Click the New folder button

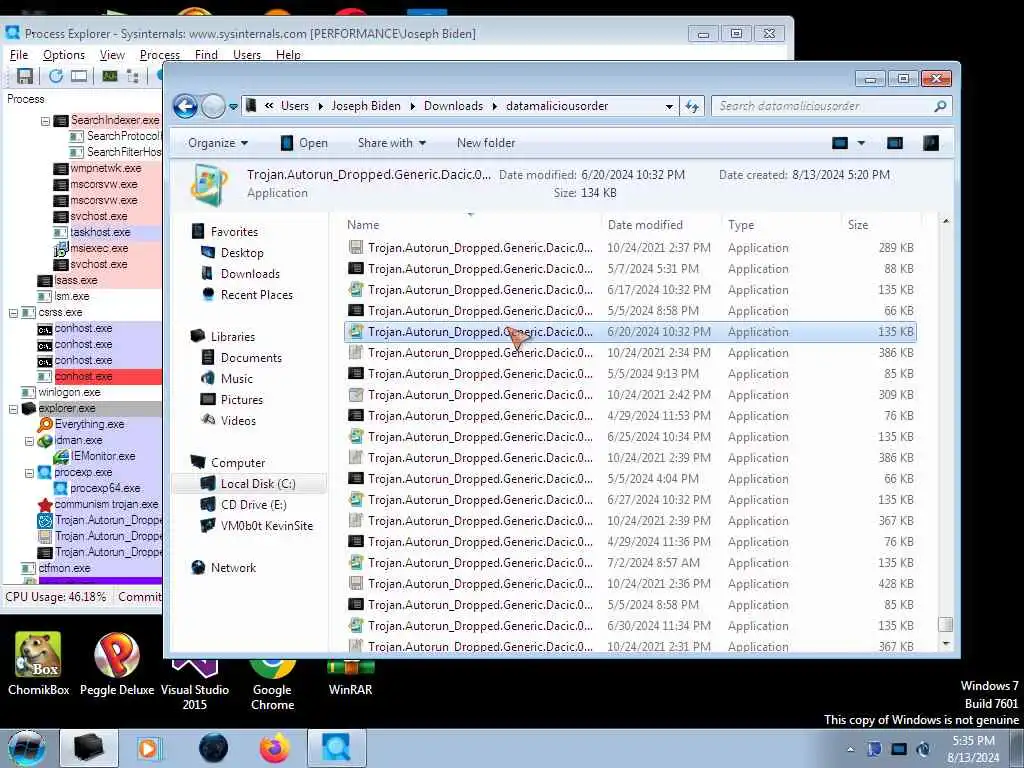(486, 143)
